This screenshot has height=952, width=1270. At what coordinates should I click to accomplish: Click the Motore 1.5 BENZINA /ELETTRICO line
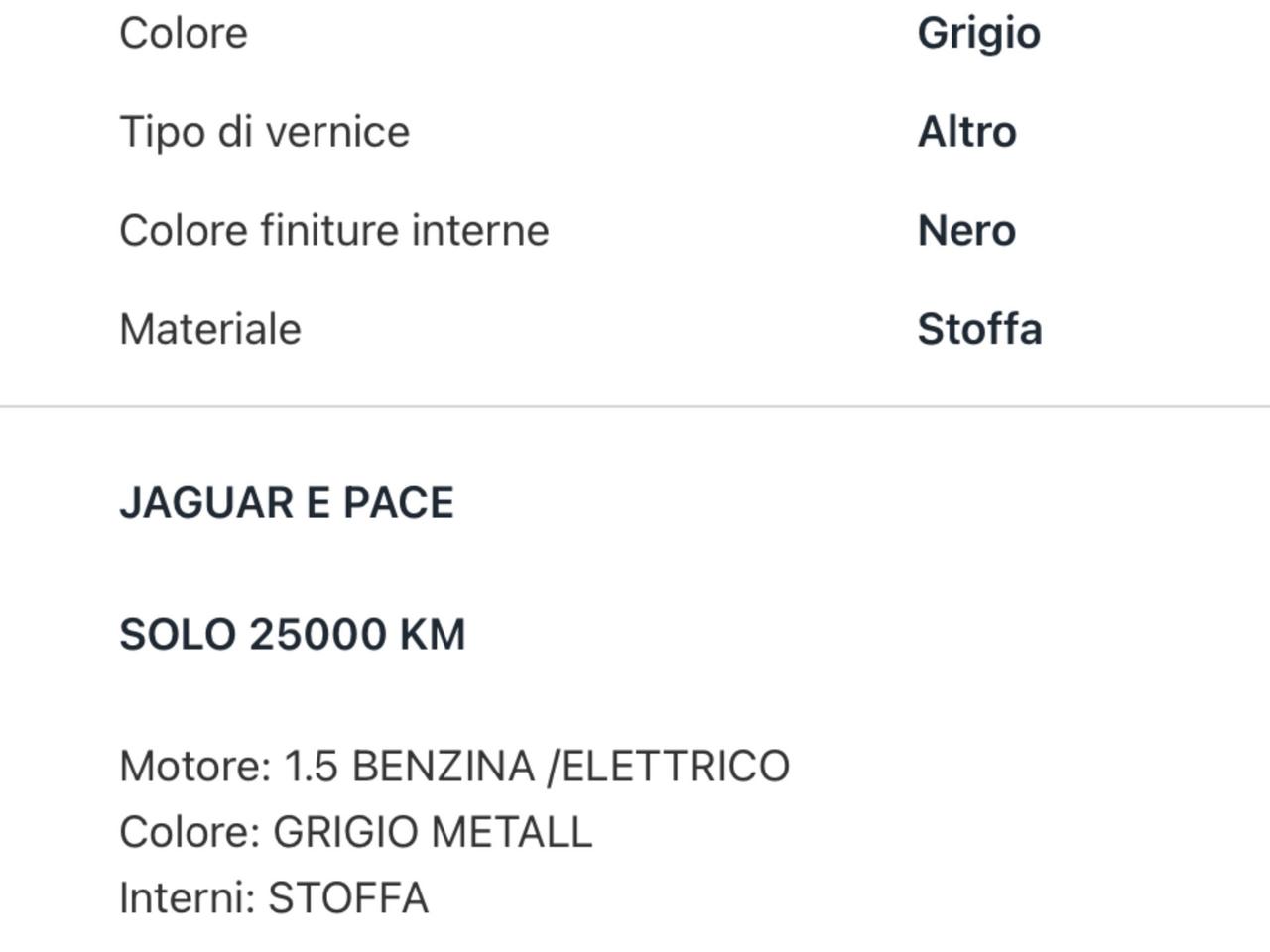click(454, 767)
